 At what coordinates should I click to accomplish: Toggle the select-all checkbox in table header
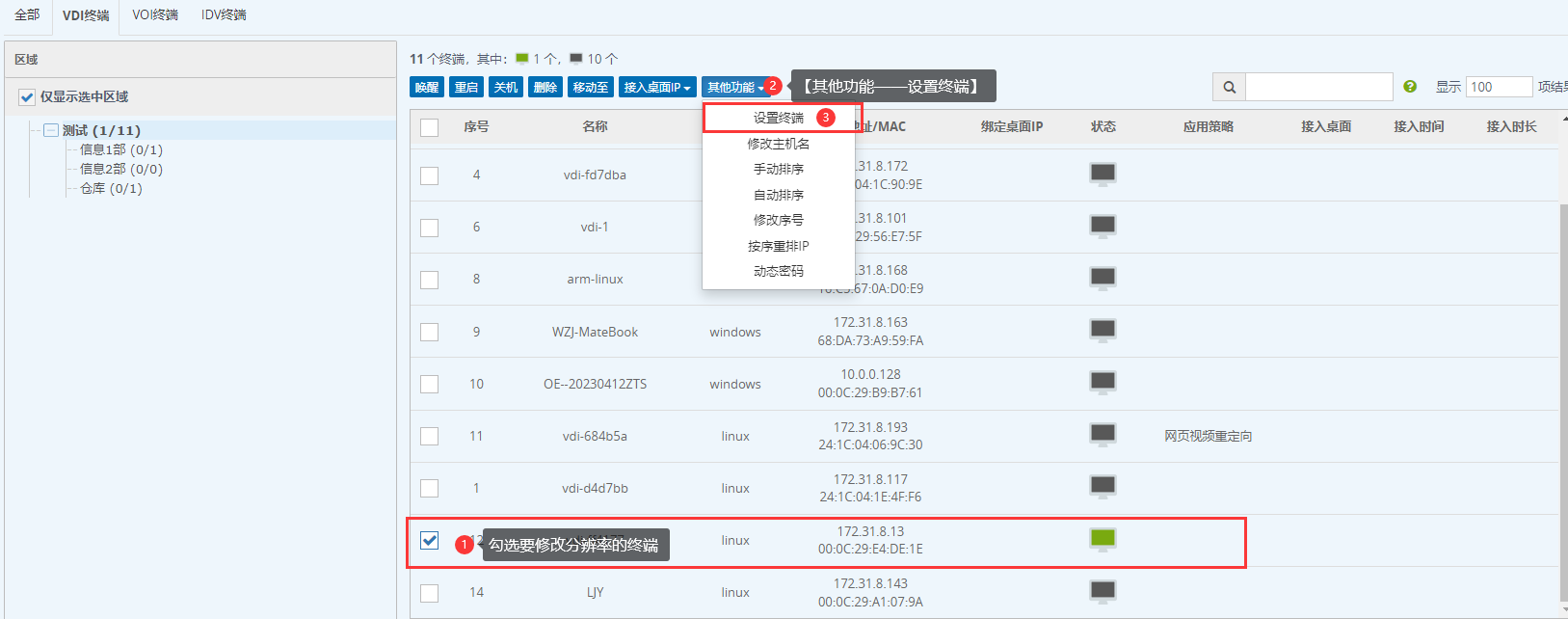pos(430,127)
